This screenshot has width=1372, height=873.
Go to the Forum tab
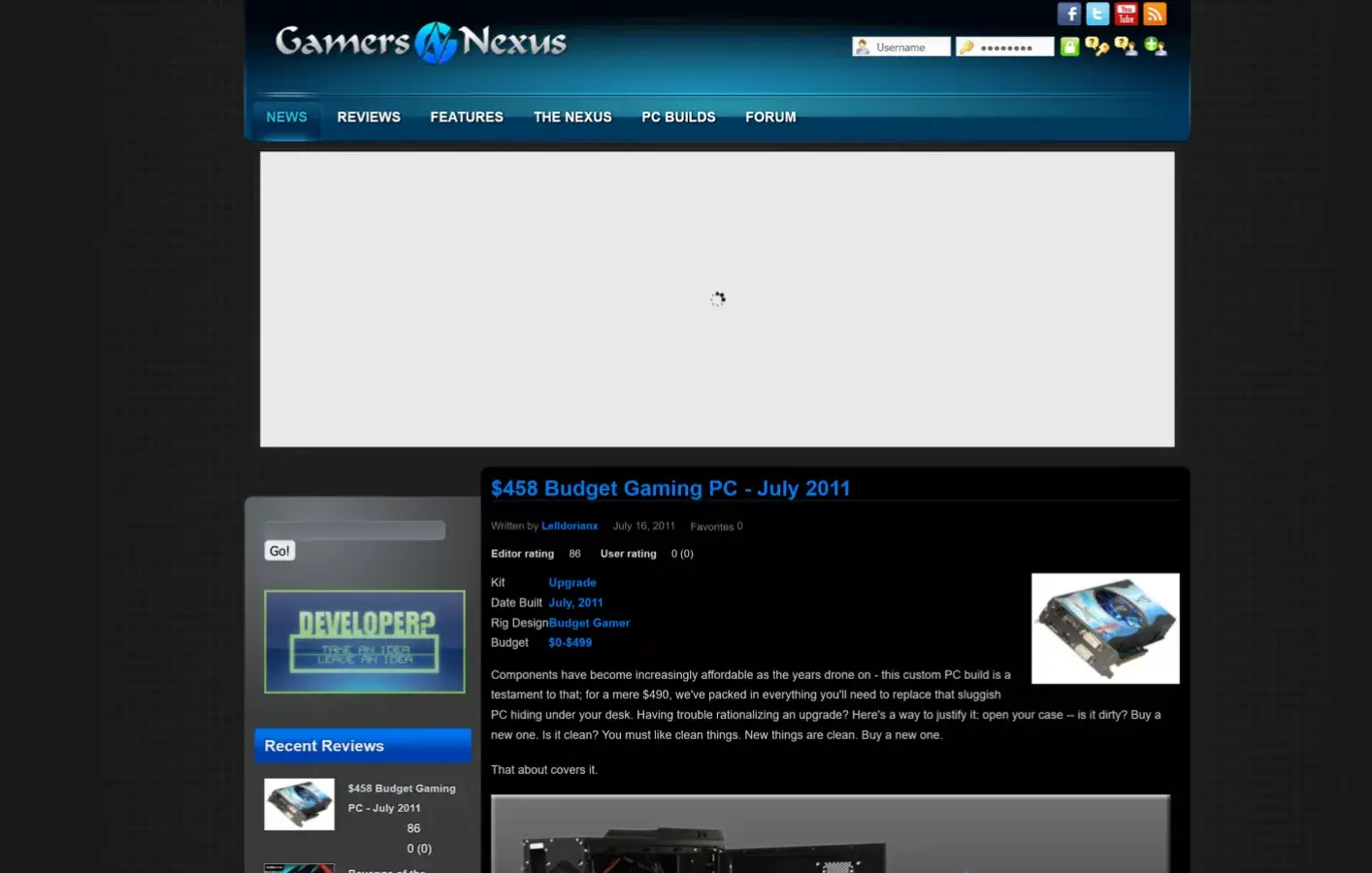click(x=770, y=117)
